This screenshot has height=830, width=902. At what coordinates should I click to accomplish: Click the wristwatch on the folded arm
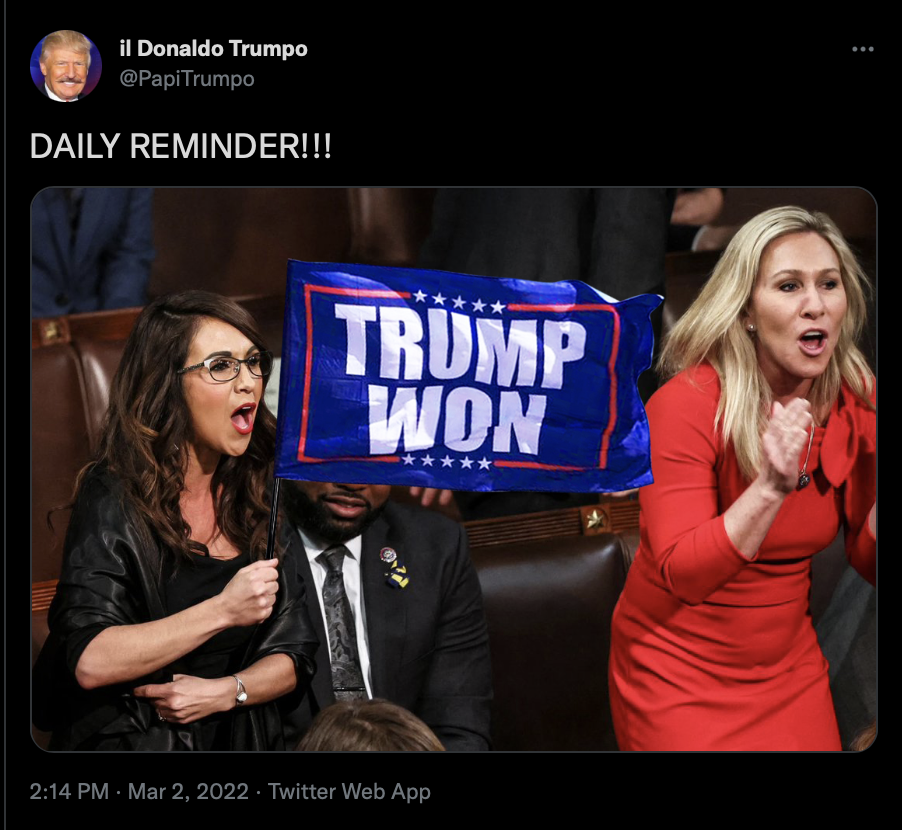[240, 690]
